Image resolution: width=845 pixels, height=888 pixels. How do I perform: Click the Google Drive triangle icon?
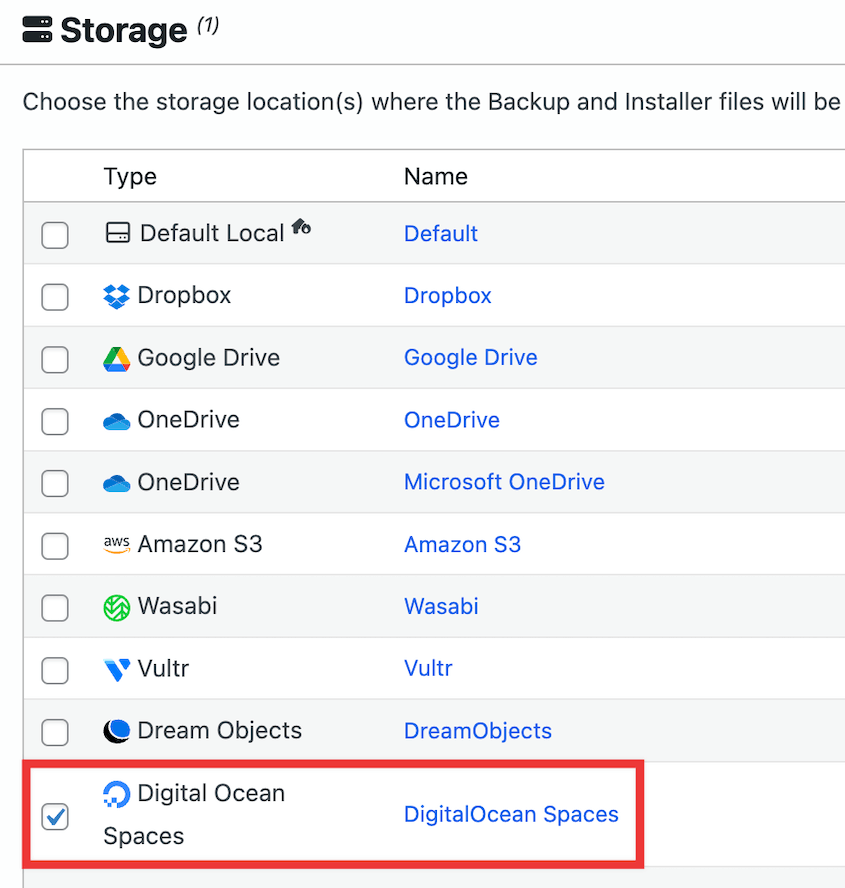click(x=118, y=357)
